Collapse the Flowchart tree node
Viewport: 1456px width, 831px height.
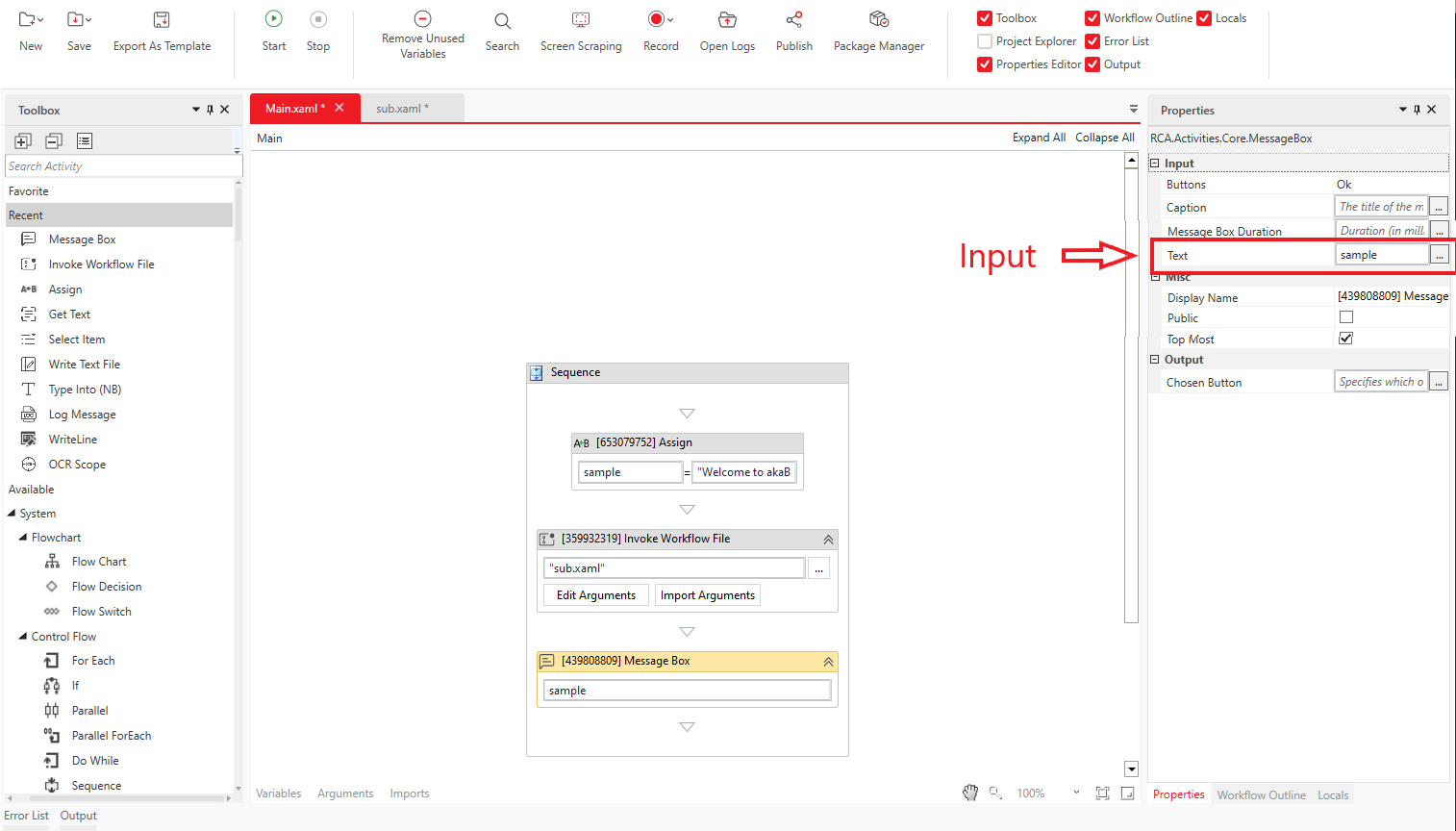23,538
